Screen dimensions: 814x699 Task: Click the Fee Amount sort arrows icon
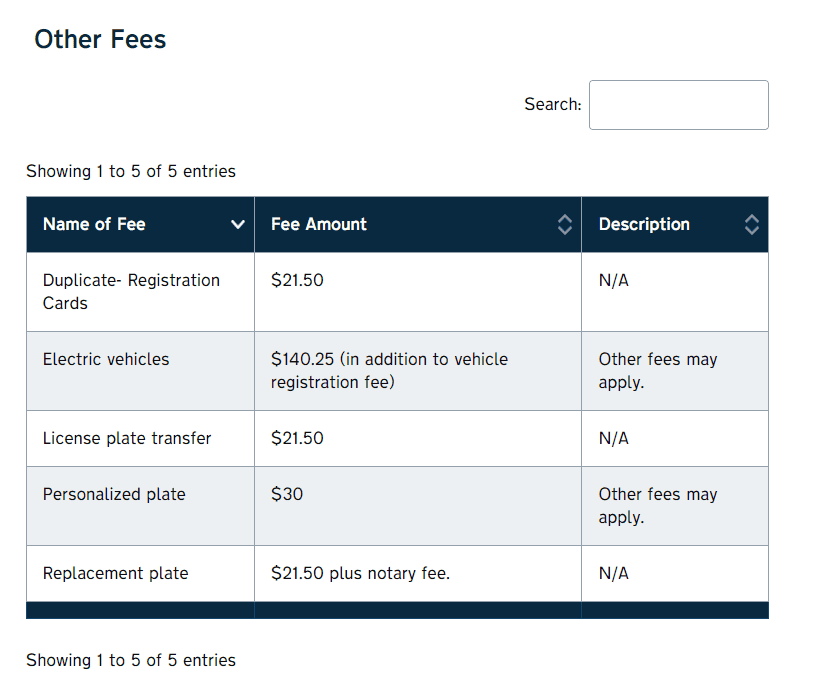coord(565,224)
